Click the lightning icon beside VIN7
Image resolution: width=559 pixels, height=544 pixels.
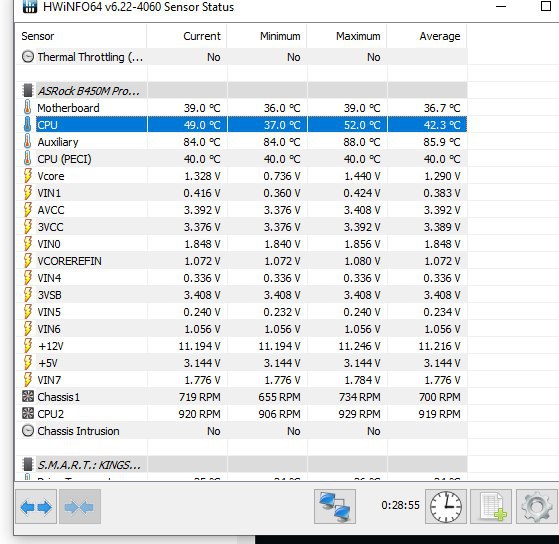27,380
